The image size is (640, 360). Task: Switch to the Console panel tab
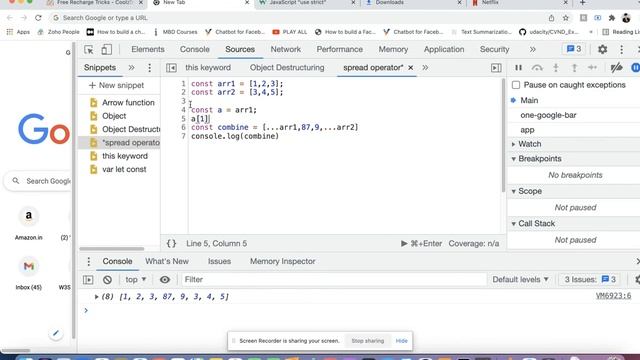point(195,49)
